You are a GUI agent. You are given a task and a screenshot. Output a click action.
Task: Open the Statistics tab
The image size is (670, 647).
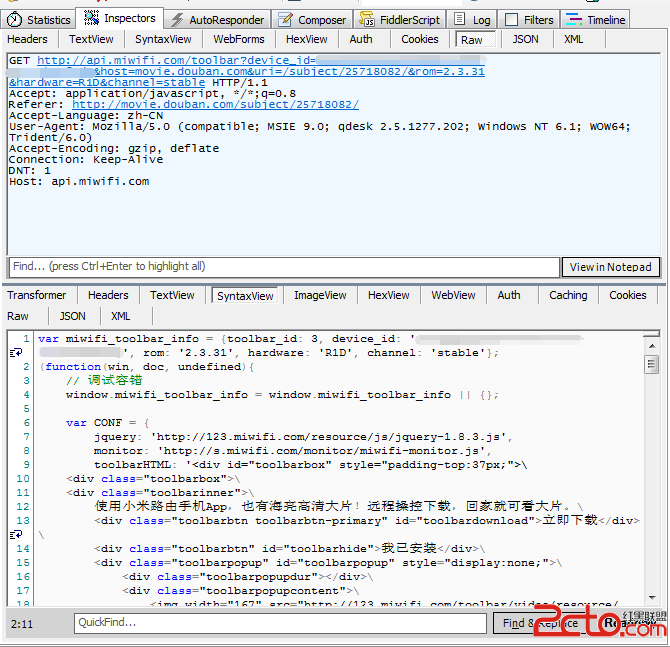(38, 20)
